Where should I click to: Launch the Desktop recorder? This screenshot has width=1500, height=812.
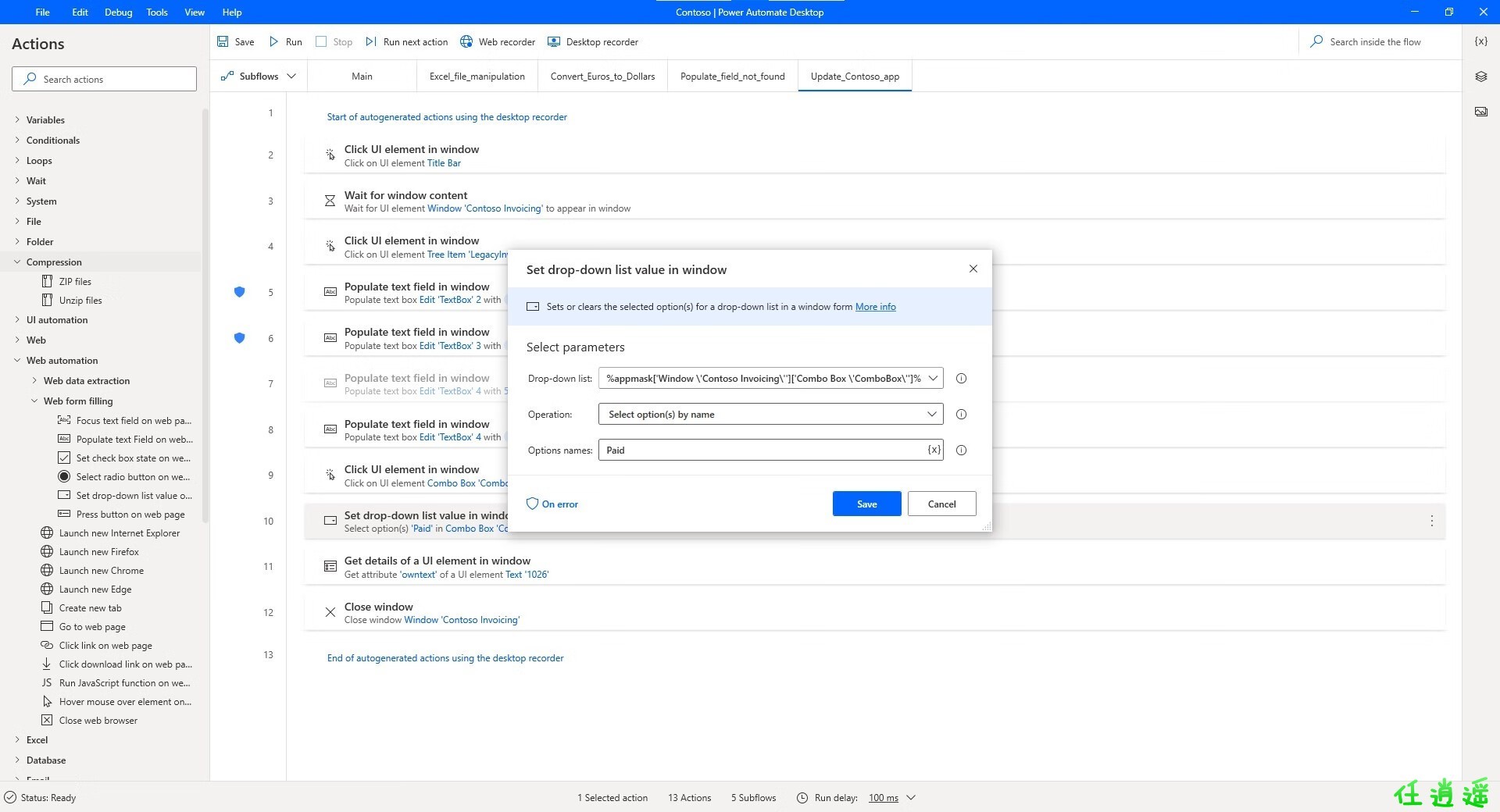click(592, 41)
